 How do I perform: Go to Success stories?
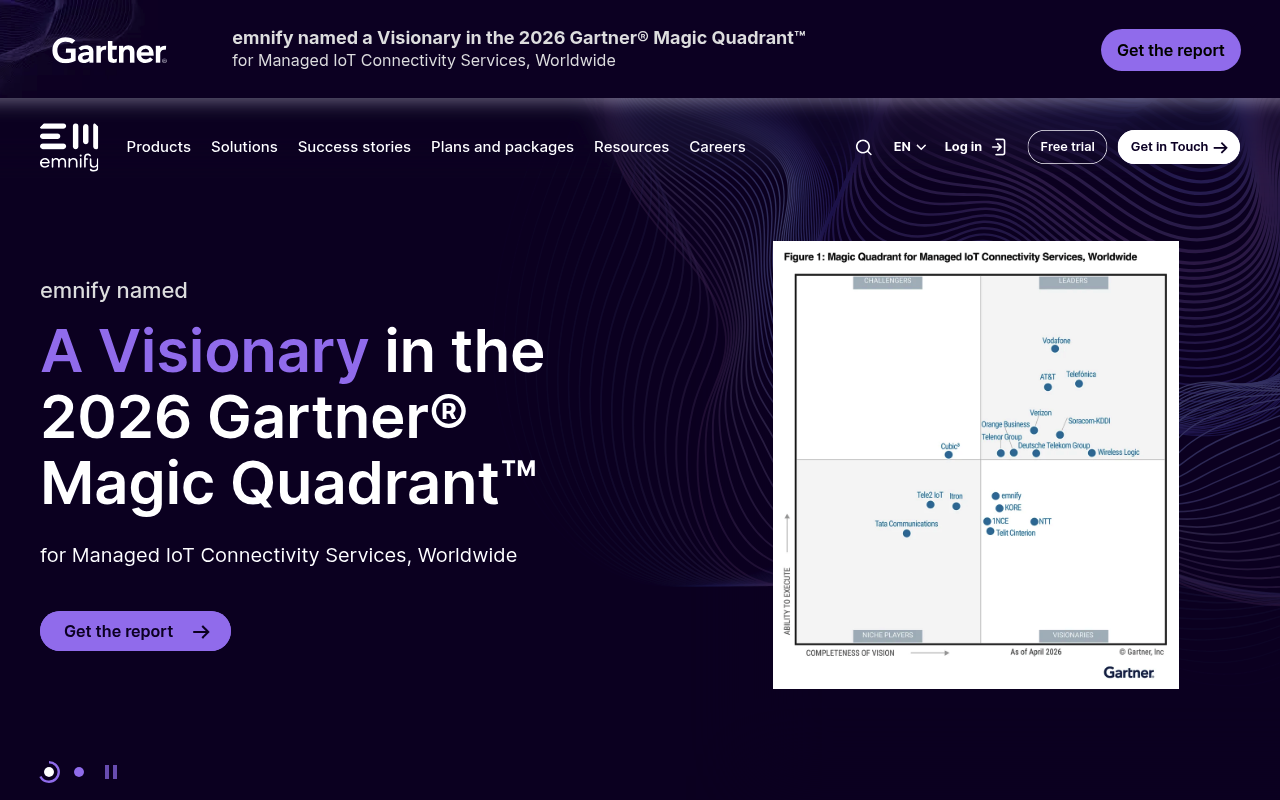(x=354, y=147)
